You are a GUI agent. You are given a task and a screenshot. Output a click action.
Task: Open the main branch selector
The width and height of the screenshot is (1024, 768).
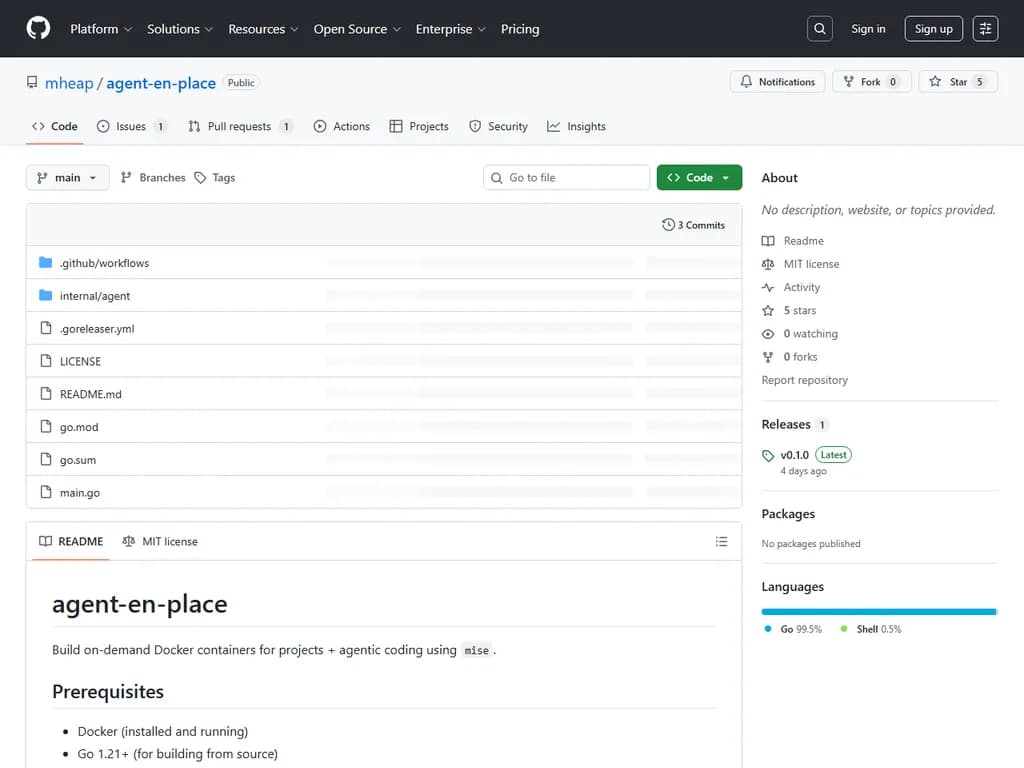coord(67,177)
